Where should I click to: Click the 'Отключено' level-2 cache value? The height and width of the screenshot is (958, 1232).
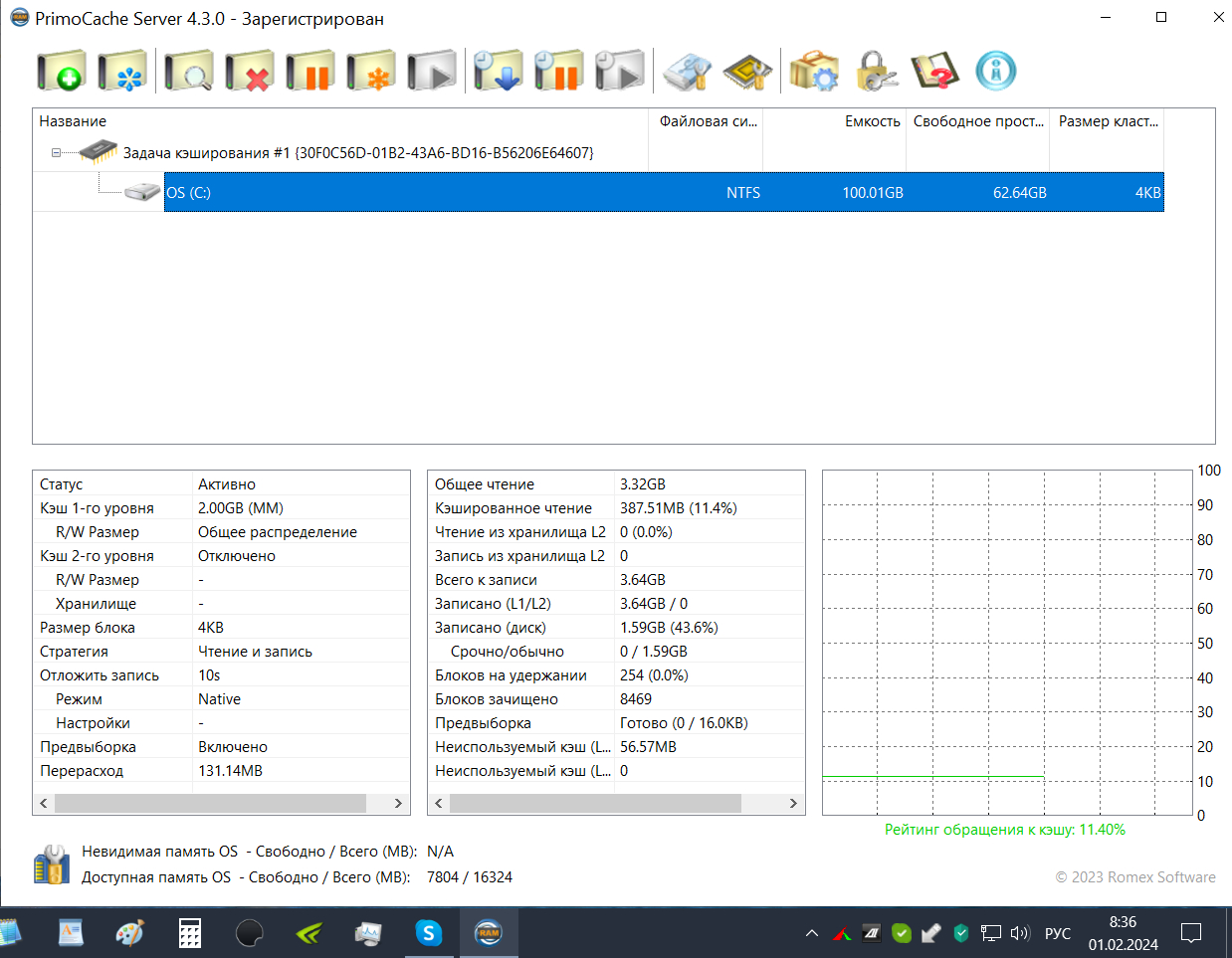coord(237,556)
